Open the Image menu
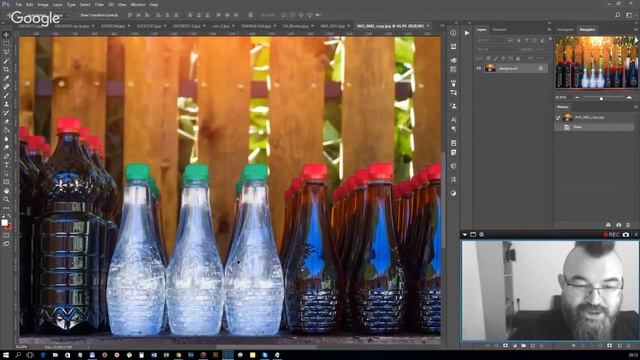The image size is (640, 360). click(43, 4)
